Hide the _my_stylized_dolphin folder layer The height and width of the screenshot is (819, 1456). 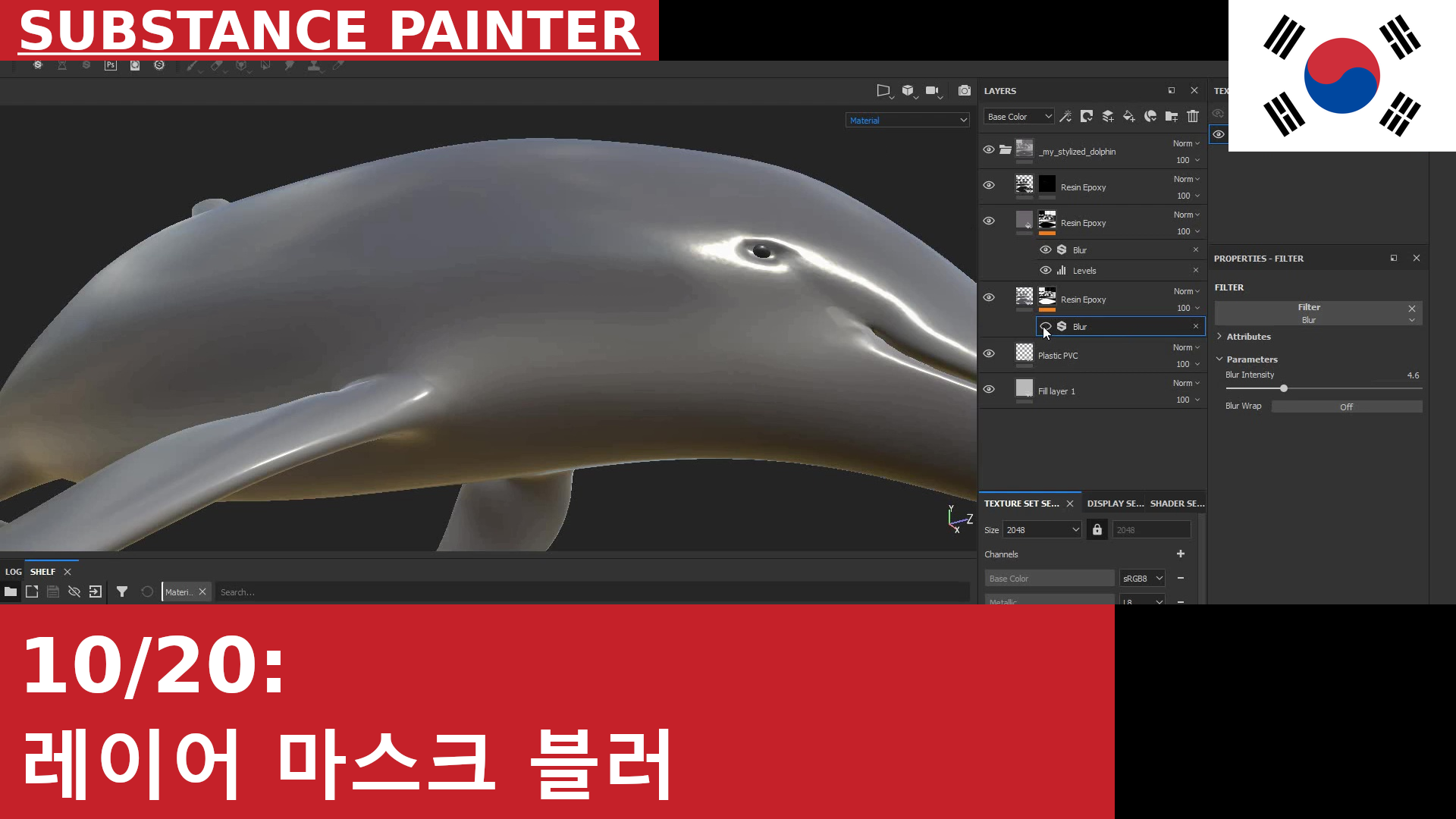pyautogui.click(x=988, y=149)
